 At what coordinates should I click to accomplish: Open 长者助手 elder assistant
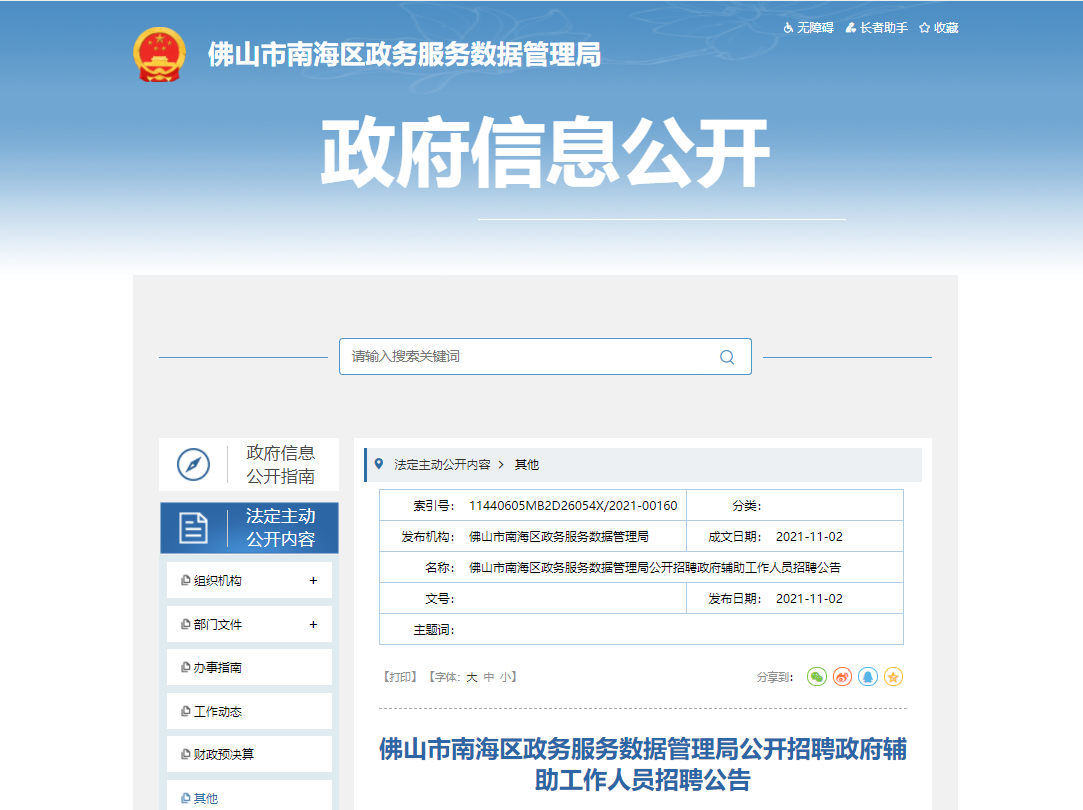877,28
